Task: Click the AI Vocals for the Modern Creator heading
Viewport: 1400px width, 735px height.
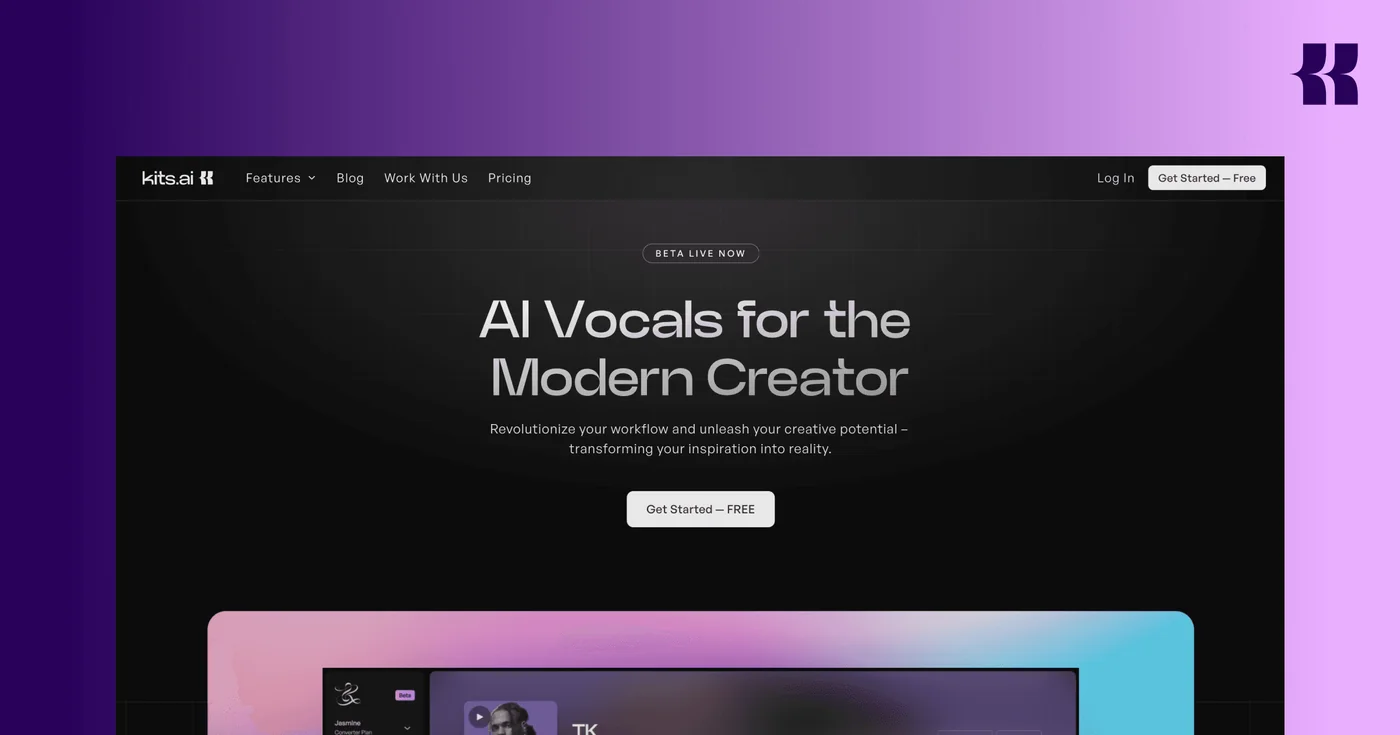Action: pyautogui.click(x=695, y=348)
